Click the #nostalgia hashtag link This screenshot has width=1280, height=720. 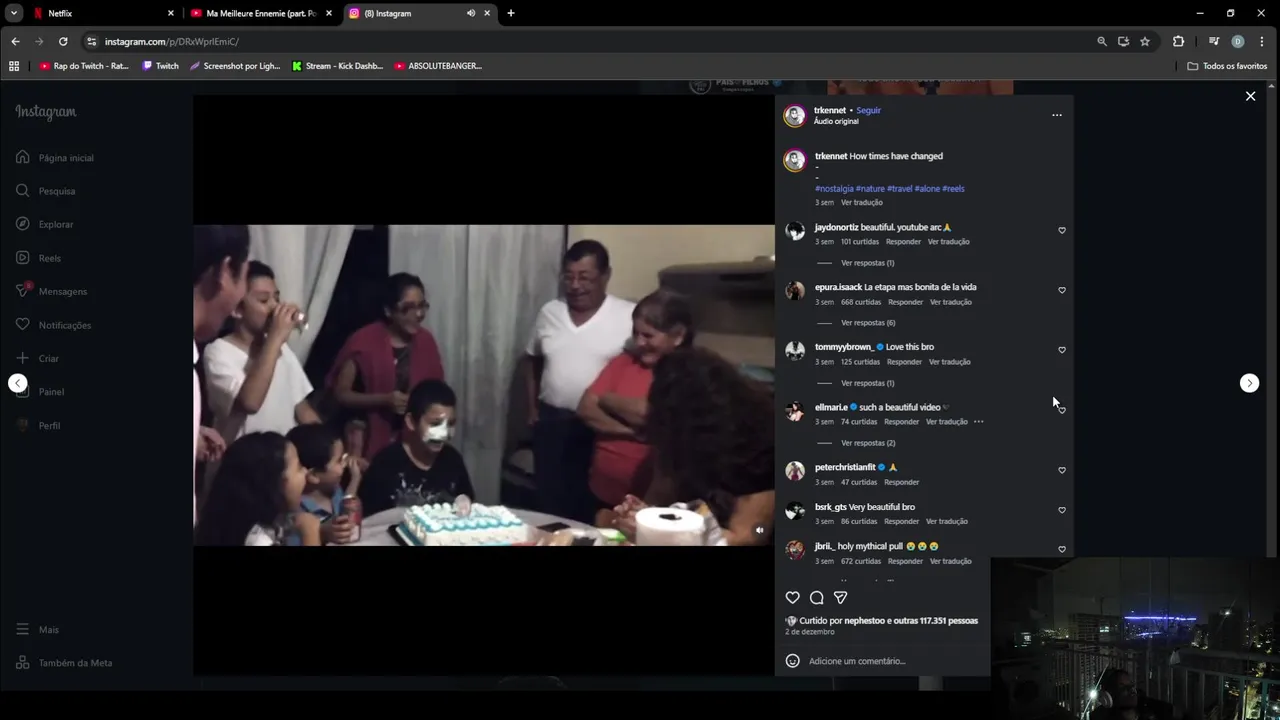pyautogui.click(x=834, y=188)
